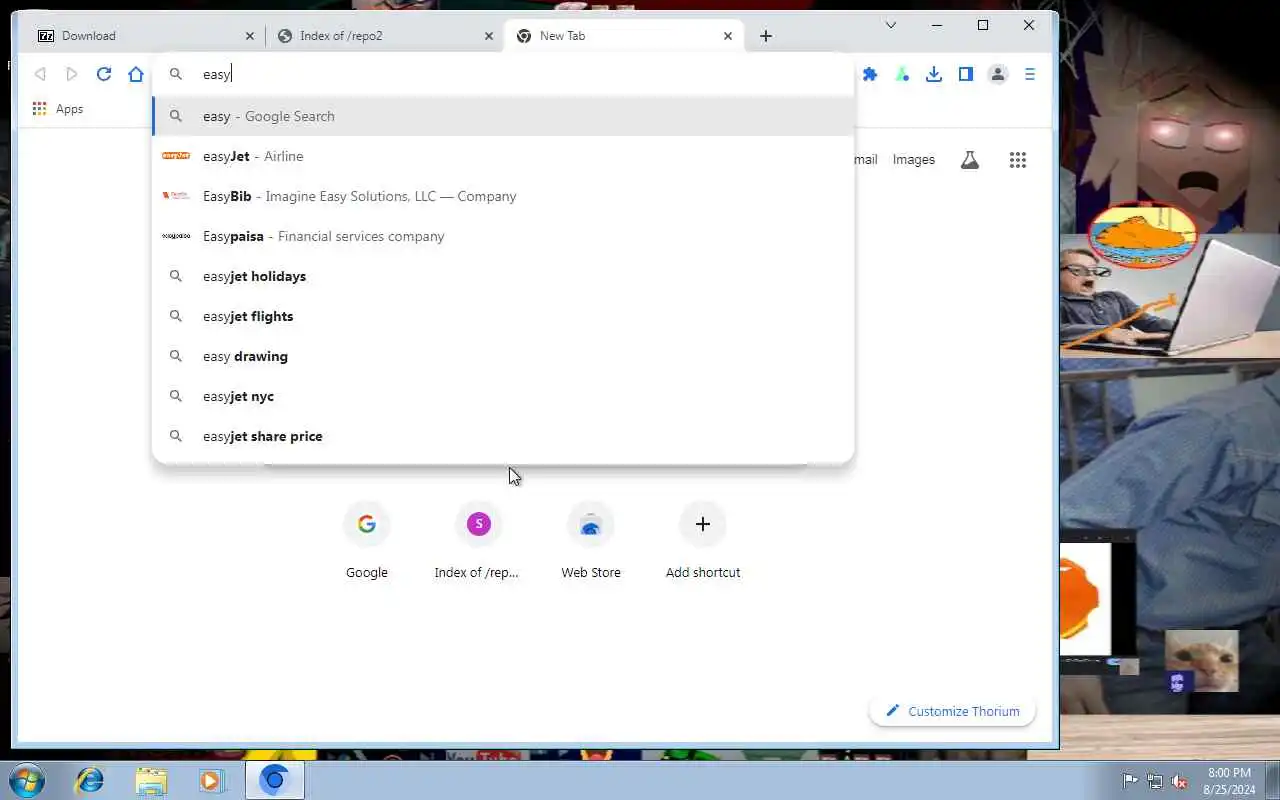Viewport: 1280px width, 800px height.
Task: Select the 'easy - Google Search' suggestion
Action: [x=503, y=116]
